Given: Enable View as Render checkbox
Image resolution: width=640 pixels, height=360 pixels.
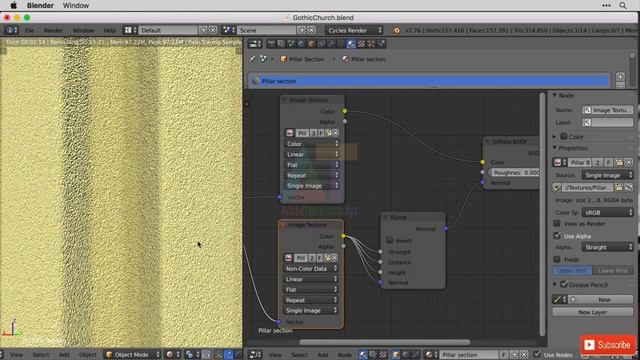Looking at the screenshot, I should pyautogui.click(x=557, y=223).
